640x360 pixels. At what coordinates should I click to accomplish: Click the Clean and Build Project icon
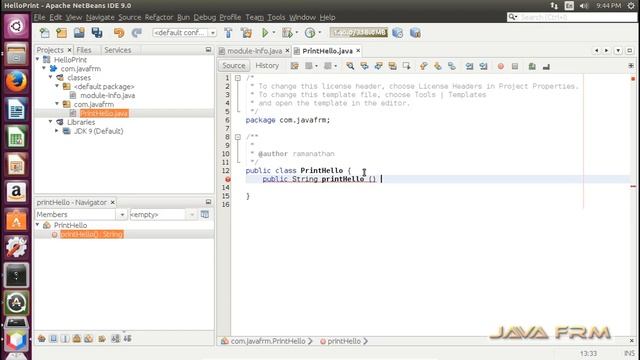(247, 33)
